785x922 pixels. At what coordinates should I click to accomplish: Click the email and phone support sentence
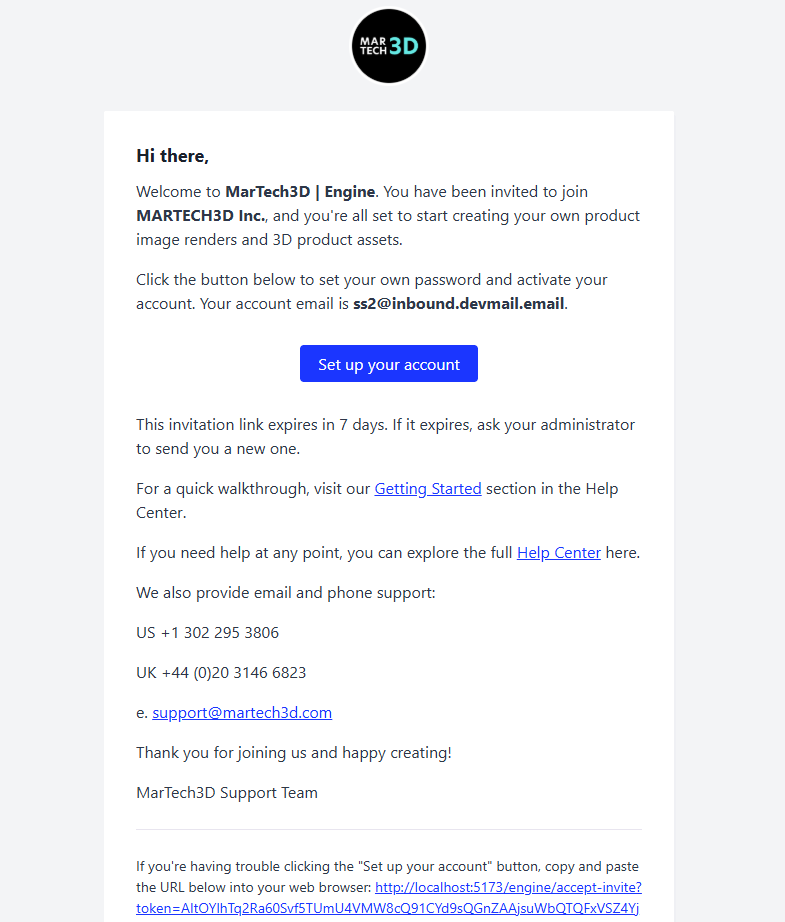(x=286, y=593)
